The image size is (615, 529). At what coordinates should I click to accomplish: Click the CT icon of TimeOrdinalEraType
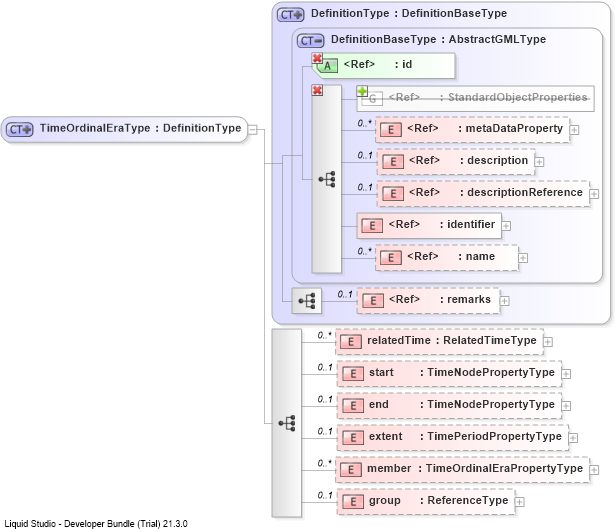19,129
